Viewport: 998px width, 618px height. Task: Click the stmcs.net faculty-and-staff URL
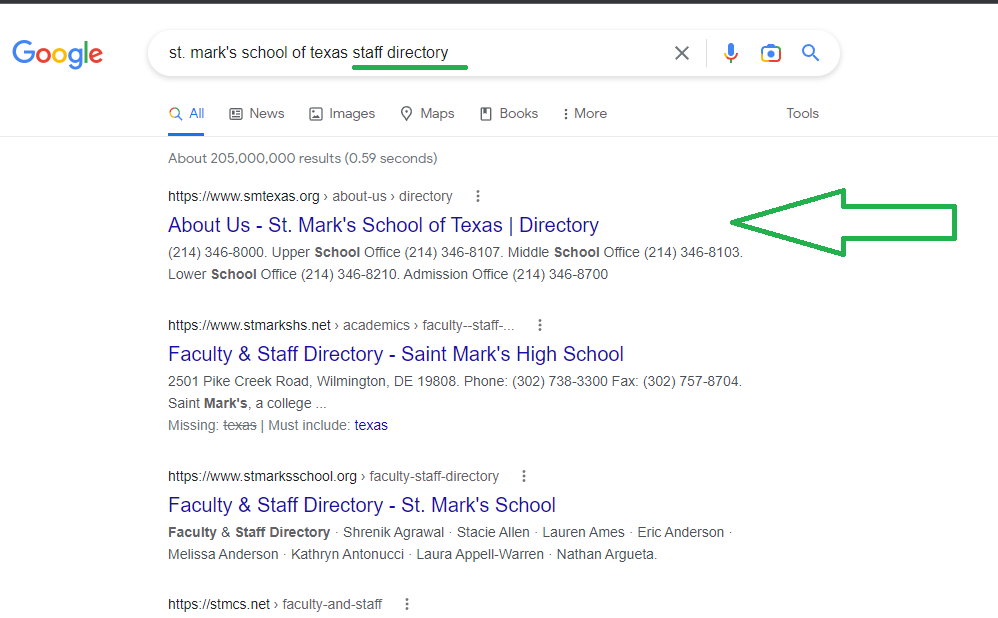274,605
